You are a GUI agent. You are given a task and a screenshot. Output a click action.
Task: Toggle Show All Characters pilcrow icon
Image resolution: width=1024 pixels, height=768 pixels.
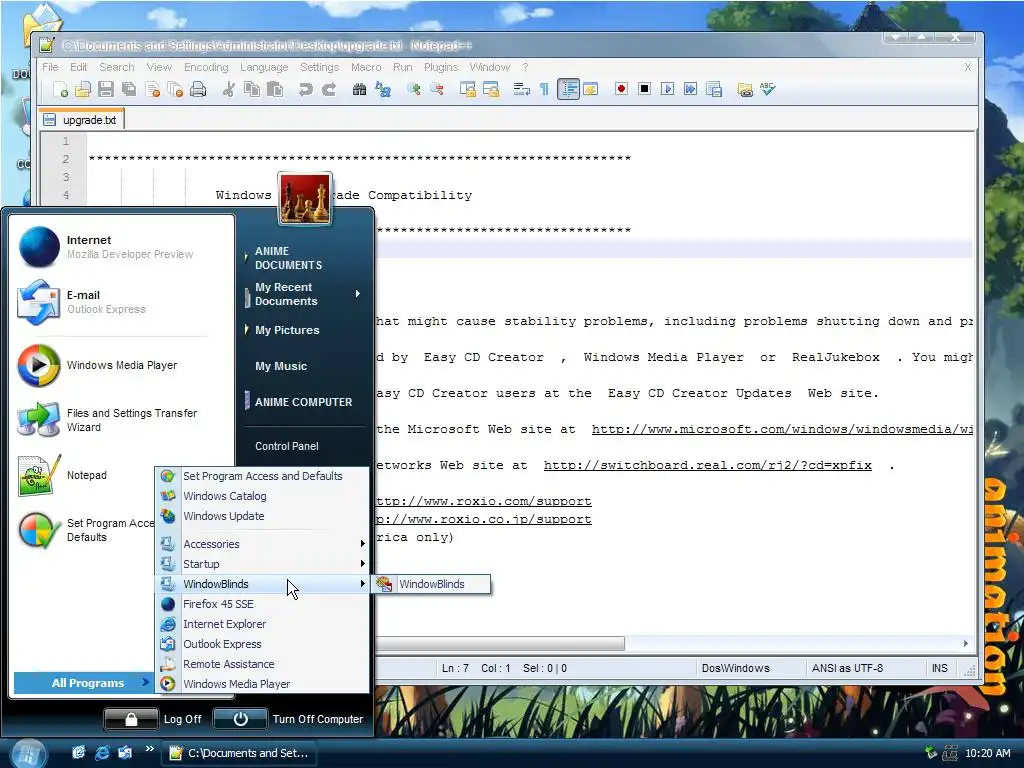pos(544,89)
